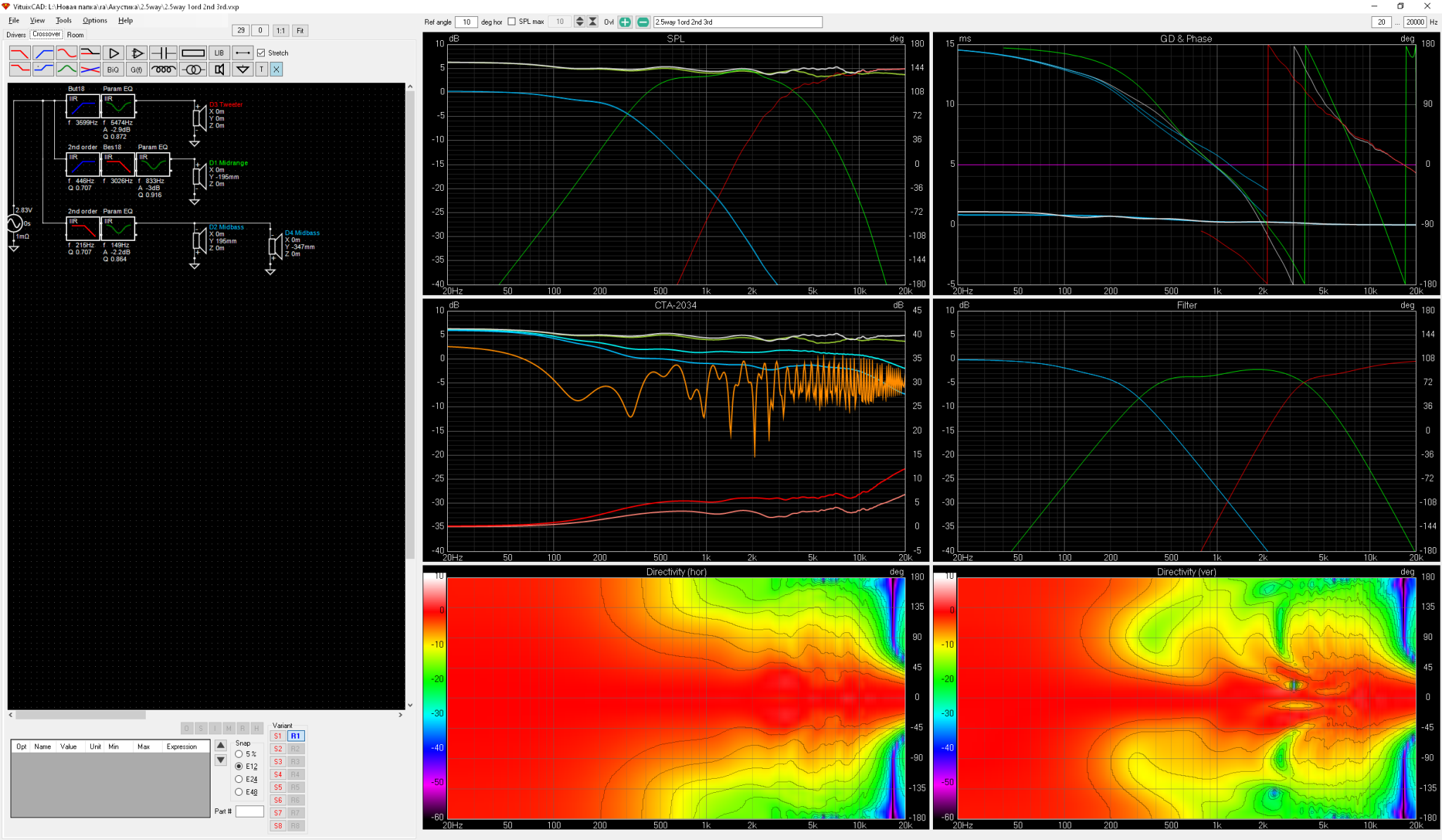Switch to variant S2
1442x840 pixels.
278,748
